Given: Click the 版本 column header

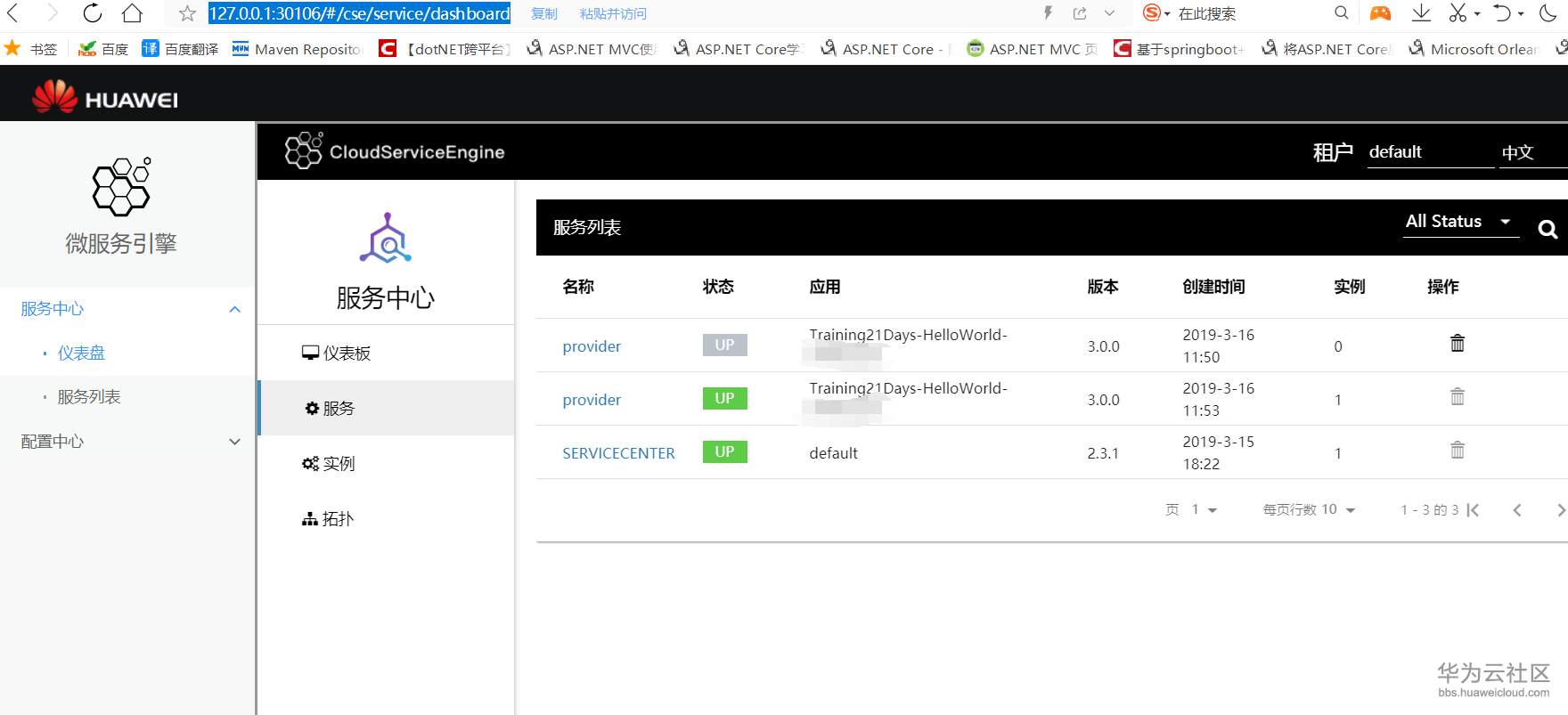Looking at the screenshot, I should click(x=1103, y=287).
